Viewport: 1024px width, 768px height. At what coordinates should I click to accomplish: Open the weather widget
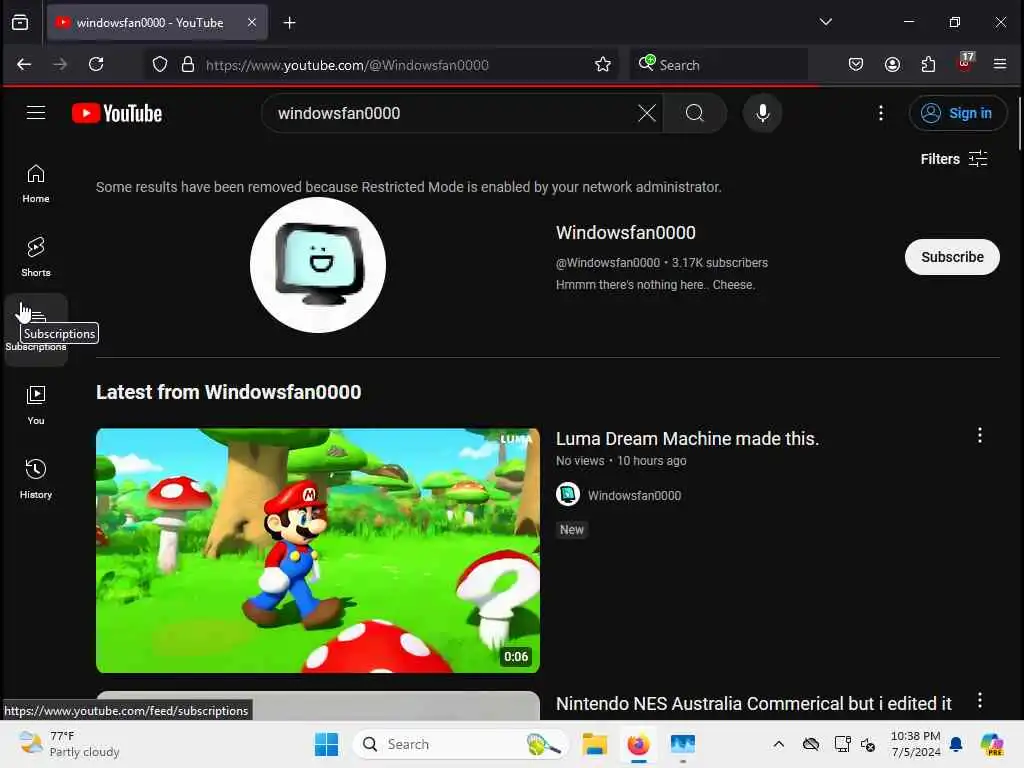click(x=69, y=744)
